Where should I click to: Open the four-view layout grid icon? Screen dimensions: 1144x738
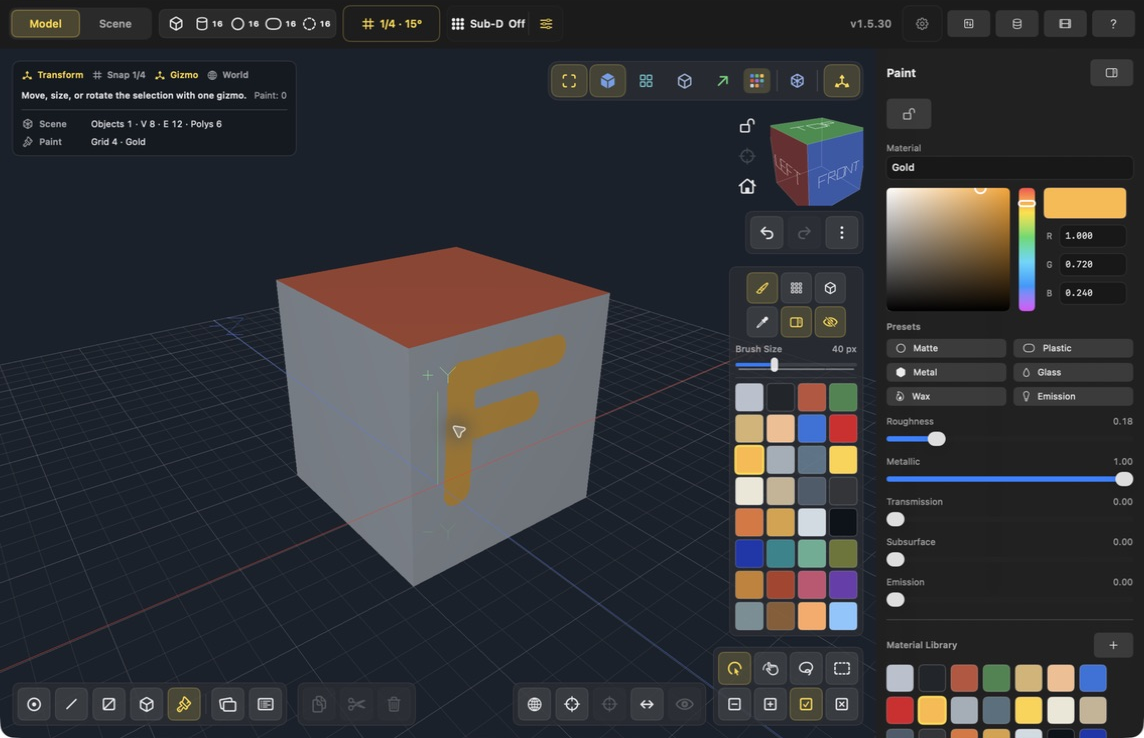pyautogui.click(x=646, y=81)
